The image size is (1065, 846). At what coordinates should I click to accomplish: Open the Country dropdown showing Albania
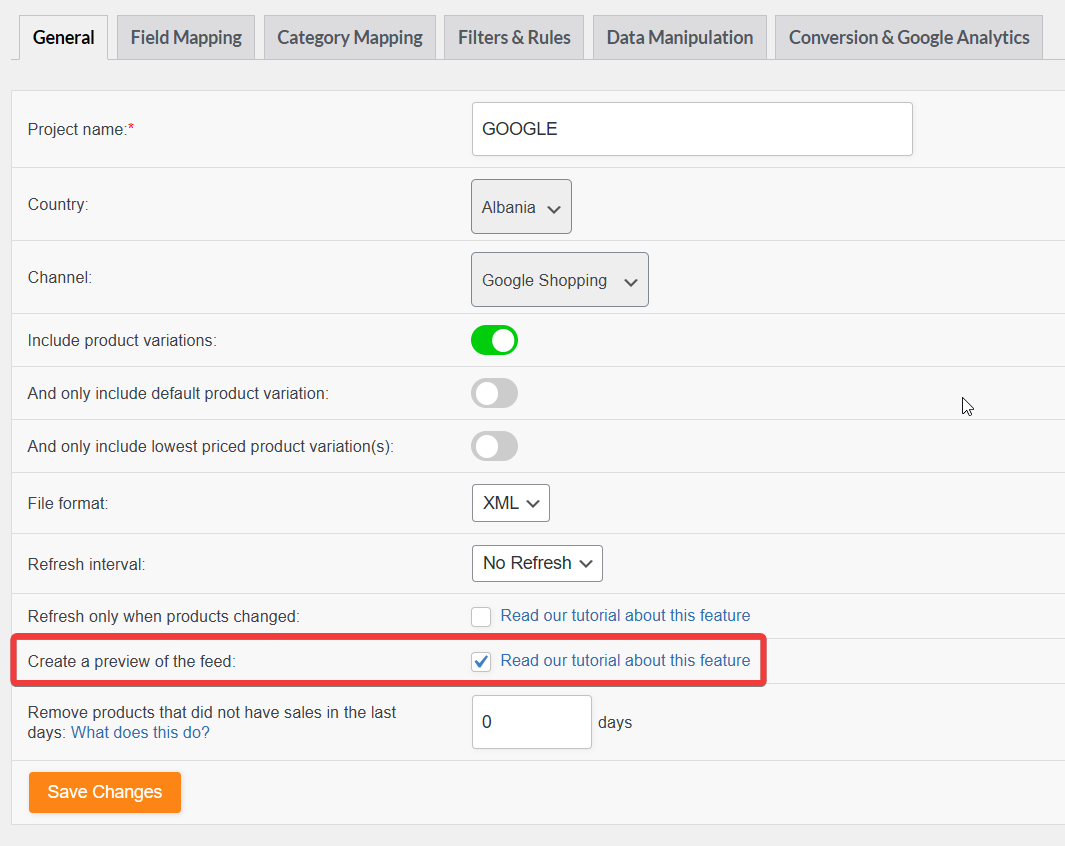(521, 206)
